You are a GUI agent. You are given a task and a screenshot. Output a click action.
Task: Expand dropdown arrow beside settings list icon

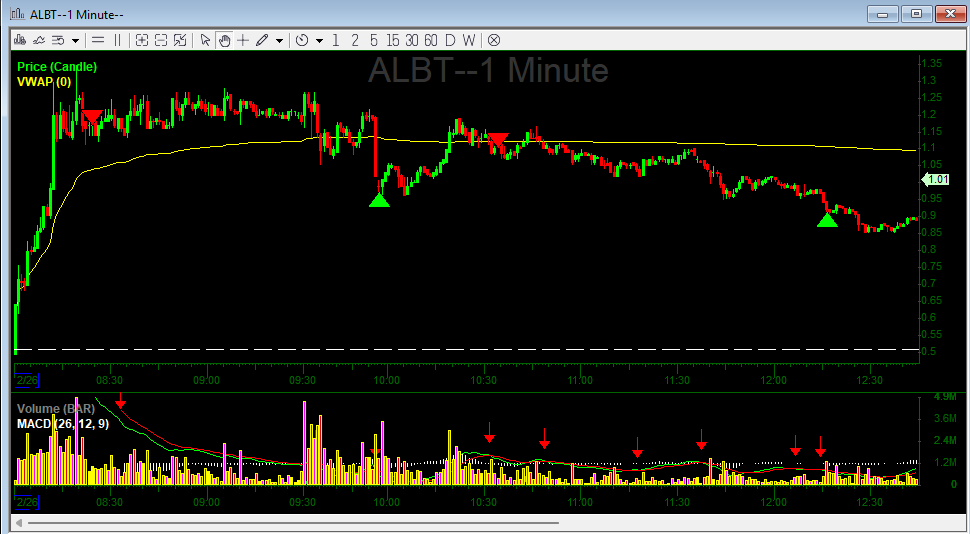click(75, 41)
